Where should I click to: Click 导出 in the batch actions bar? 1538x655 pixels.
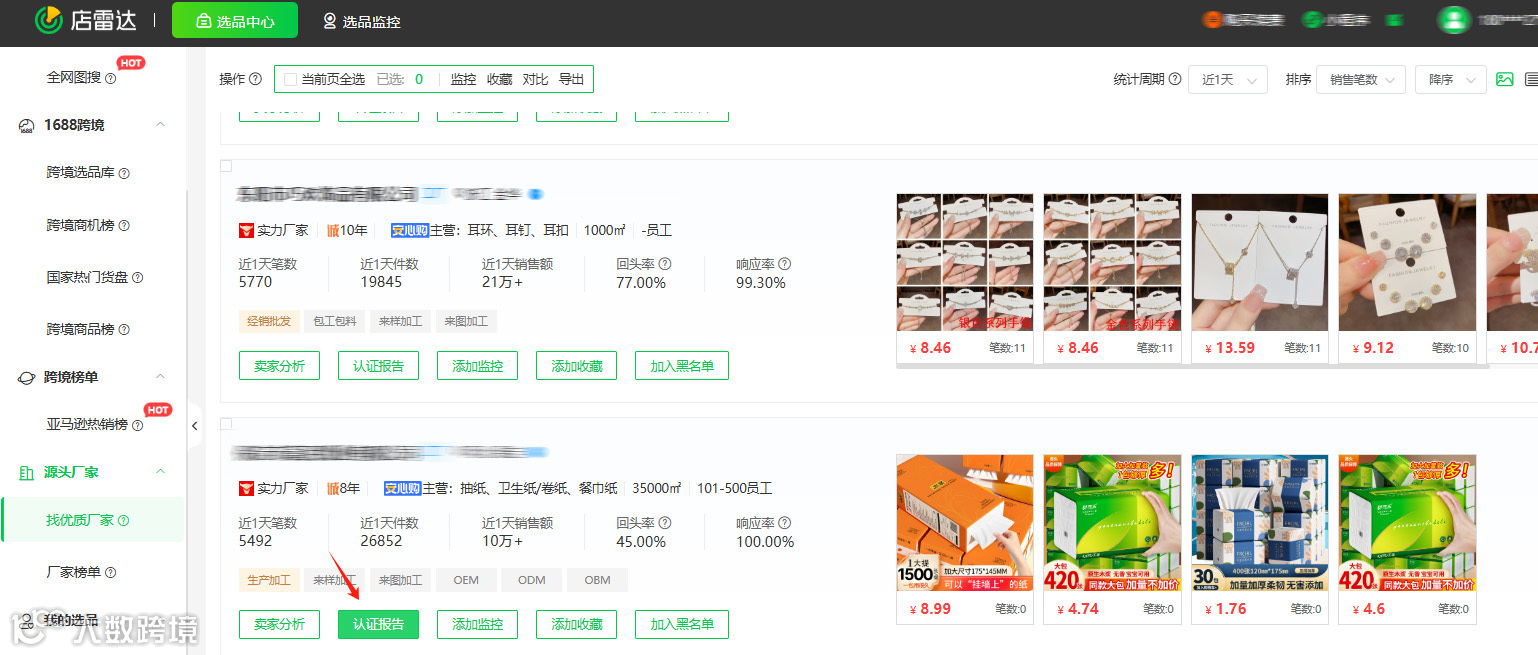(571, 79)
